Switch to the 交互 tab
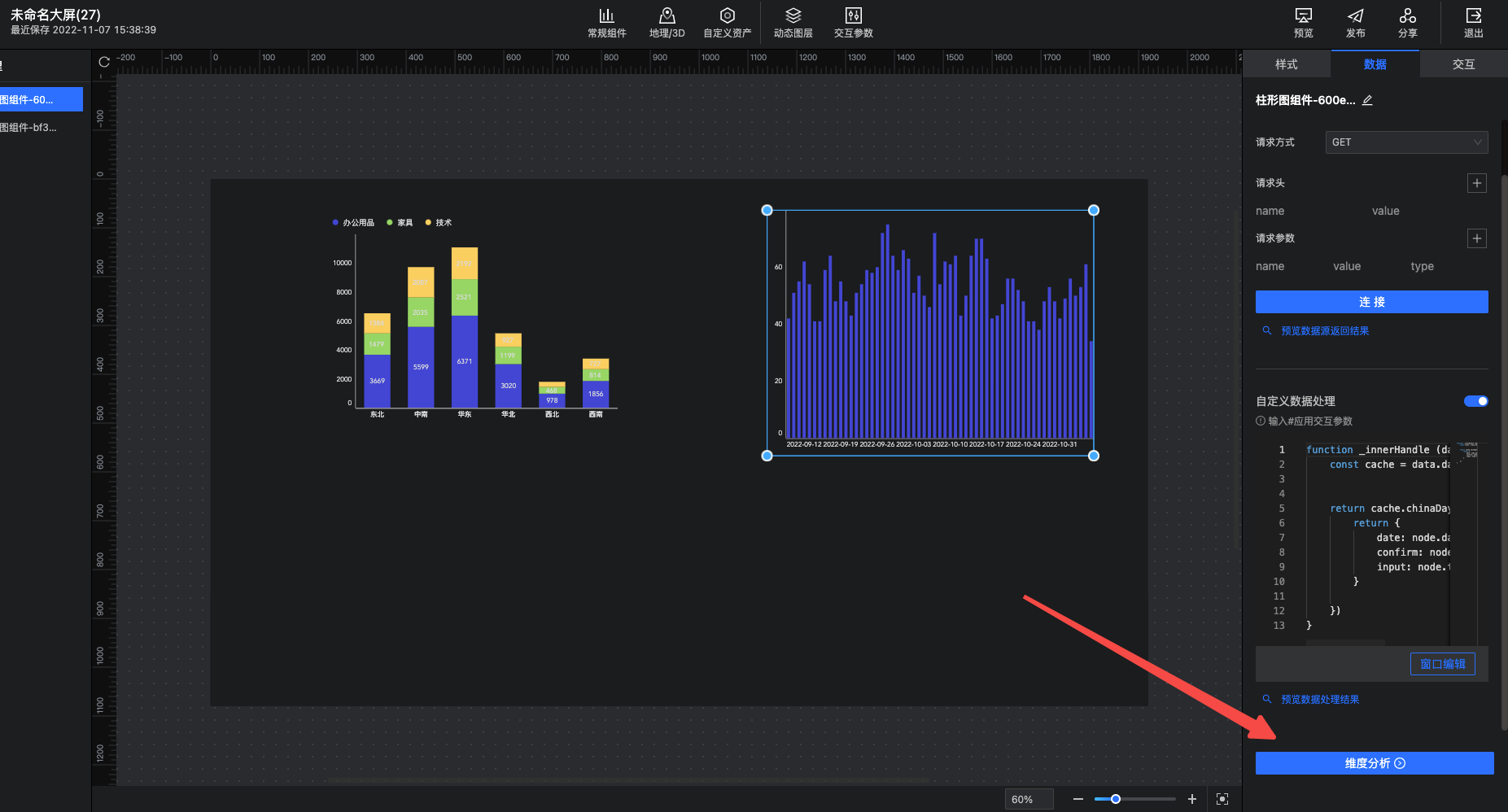 (1463, 64)
